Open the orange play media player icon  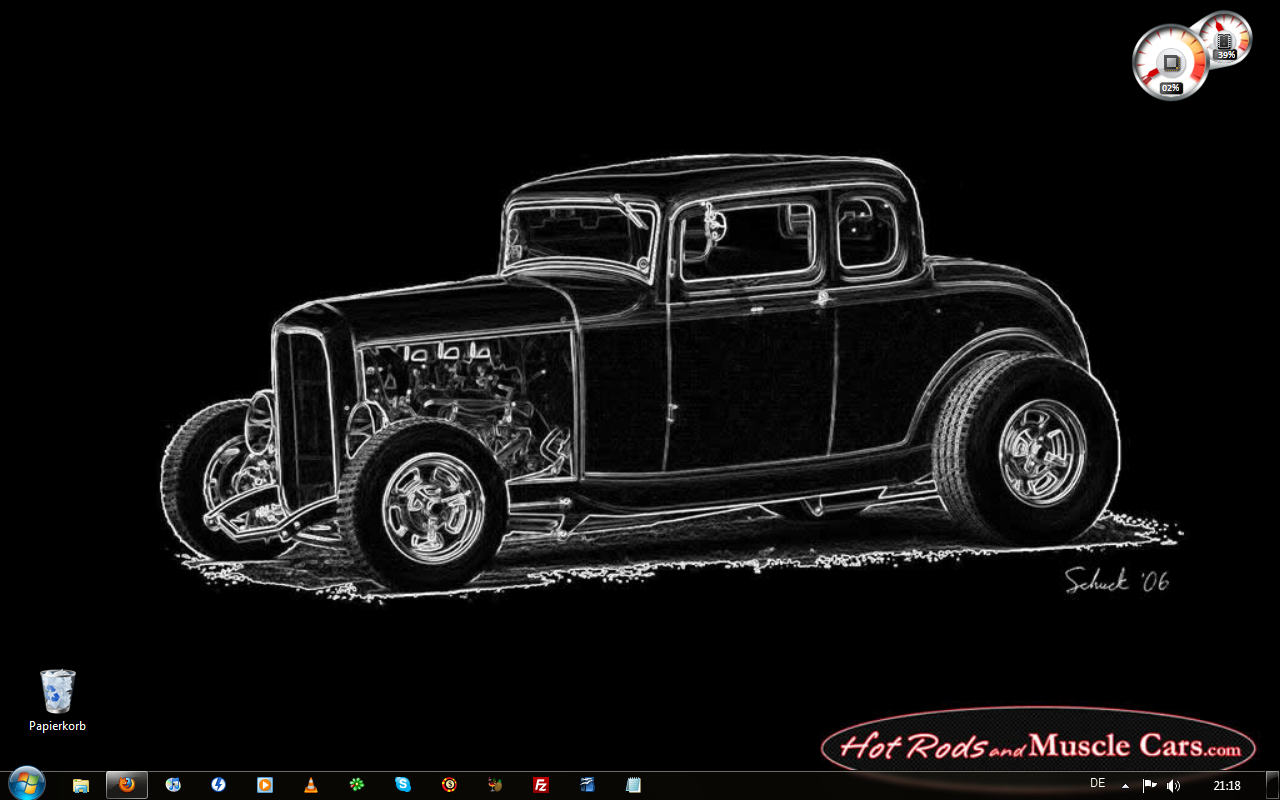coord(265,785)
